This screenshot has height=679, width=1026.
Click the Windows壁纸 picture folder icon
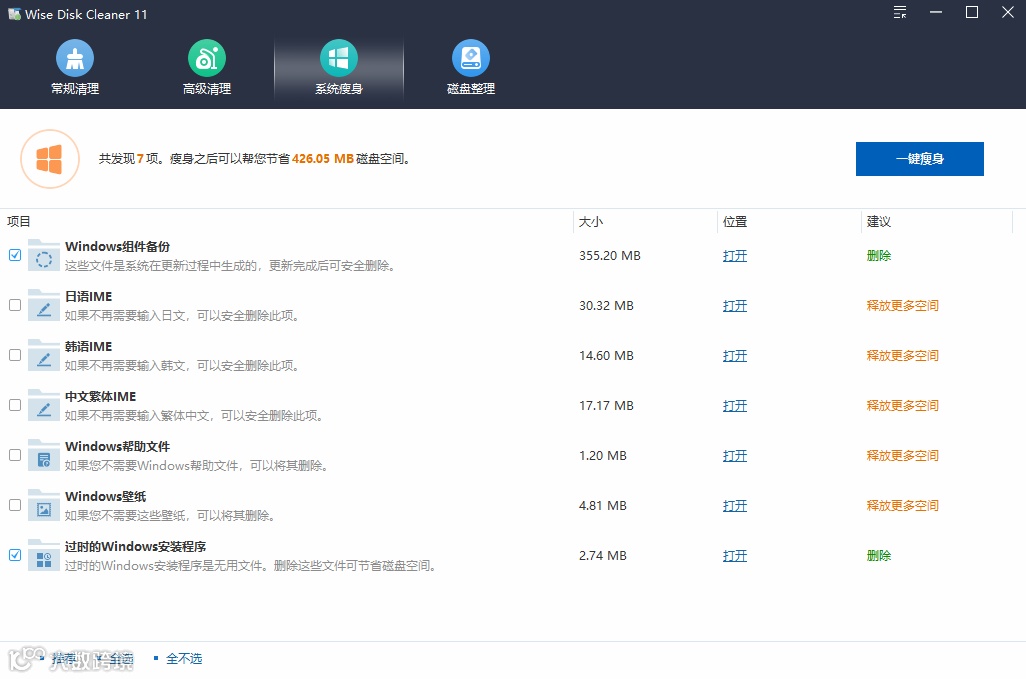coord(44,506)
